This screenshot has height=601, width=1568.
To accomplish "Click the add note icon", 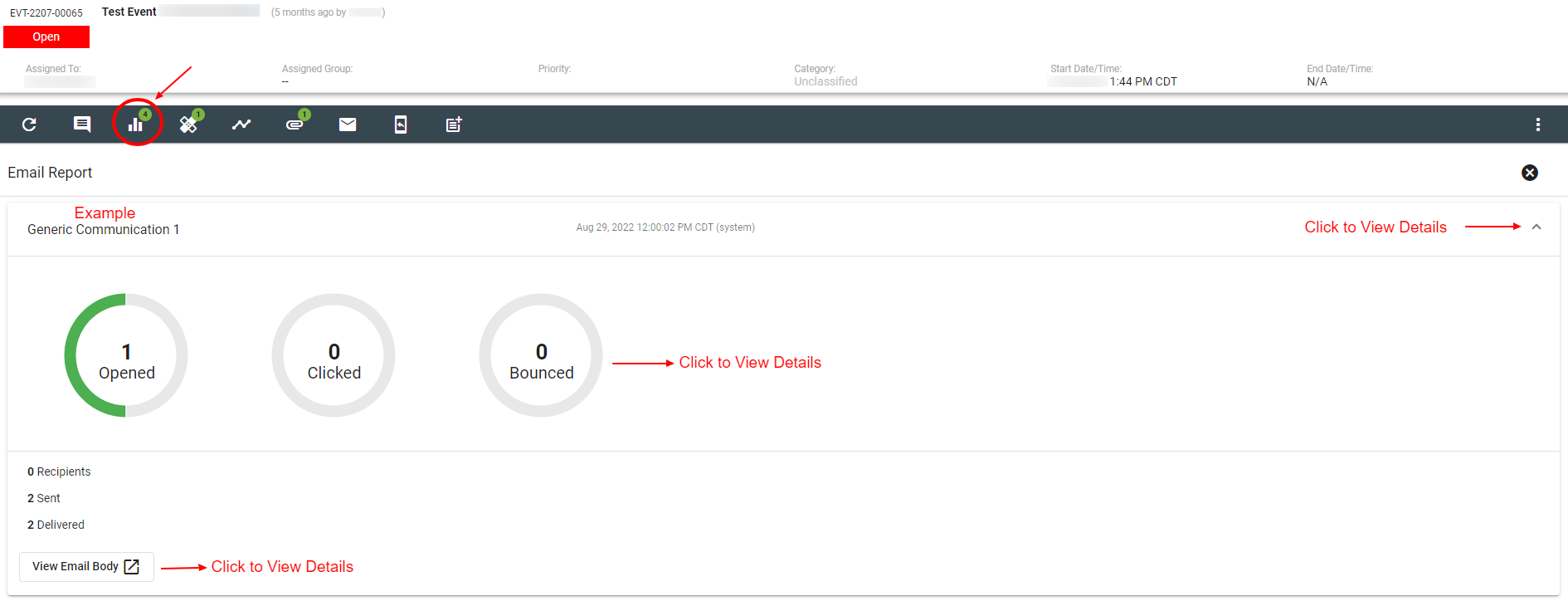I will pos(454,125).
